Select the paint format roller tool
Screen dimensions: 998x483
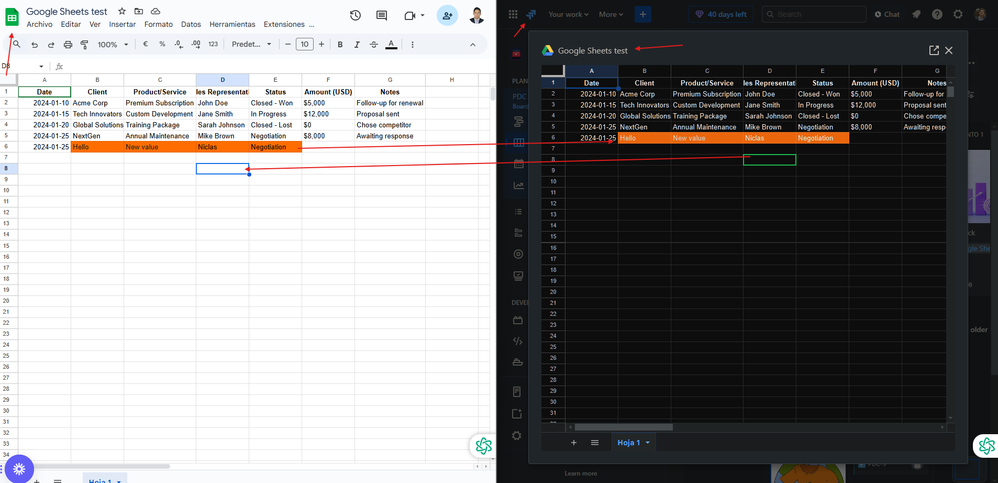pos(84,45)
